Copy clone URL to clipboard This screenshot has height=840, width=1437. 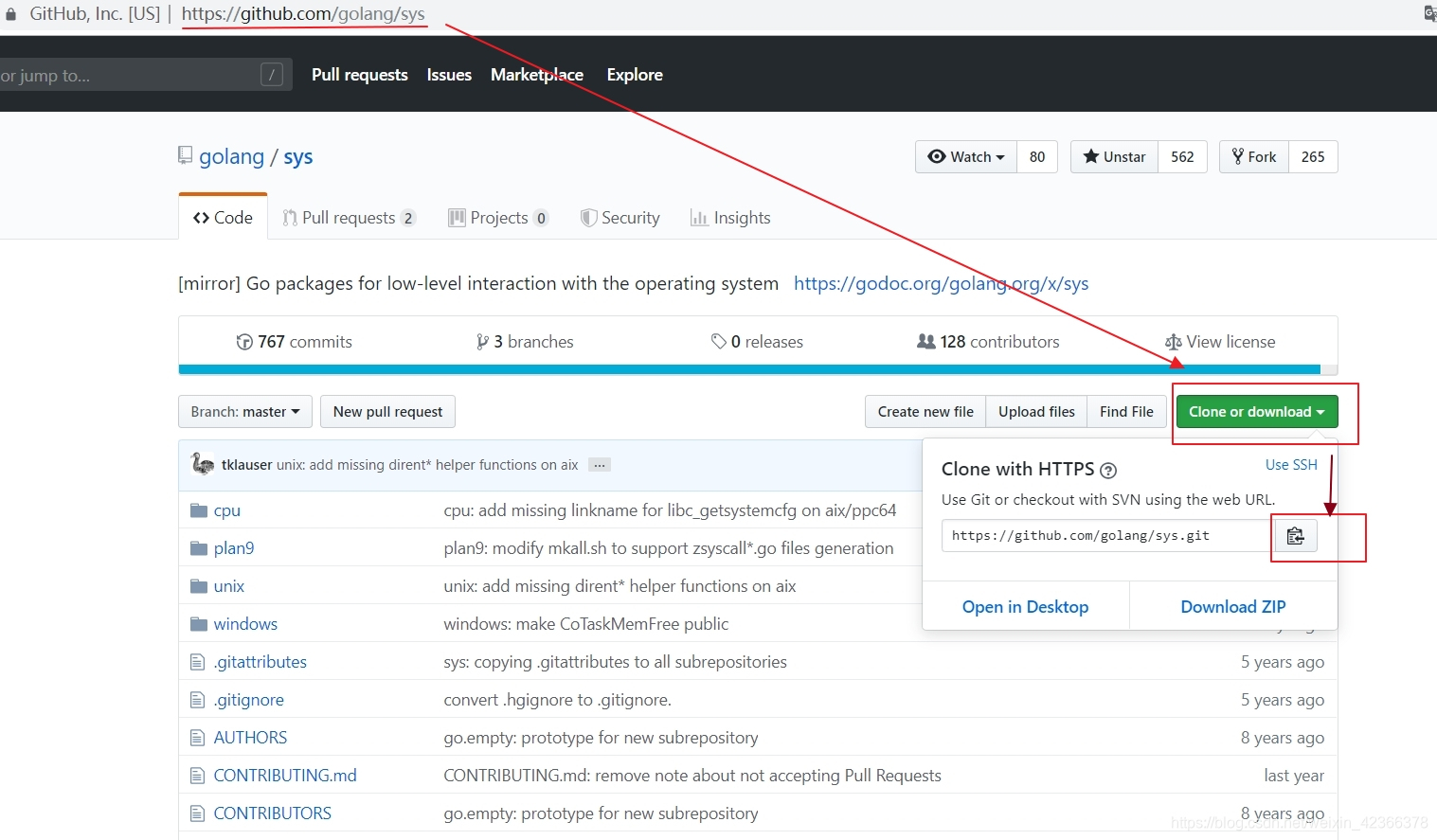coord(1295,536)
